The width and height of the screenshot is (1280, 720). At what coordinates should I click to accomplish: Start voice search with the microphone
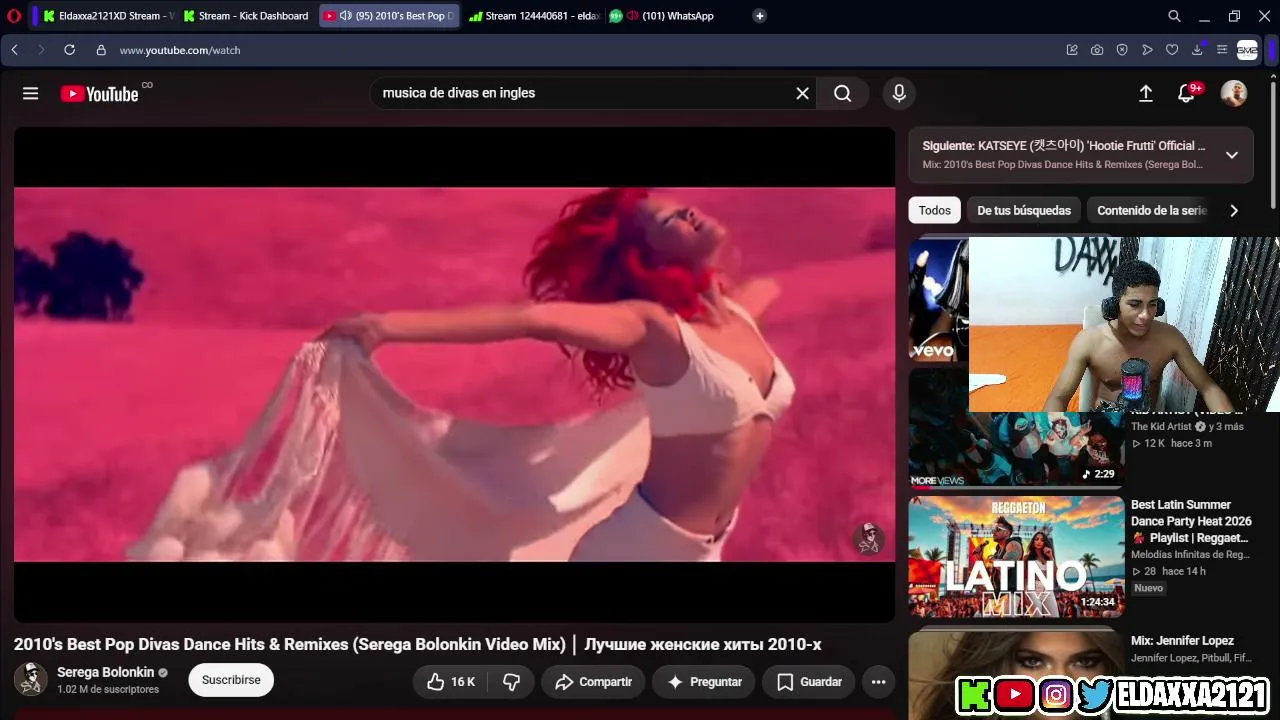[x=899, y=93]
